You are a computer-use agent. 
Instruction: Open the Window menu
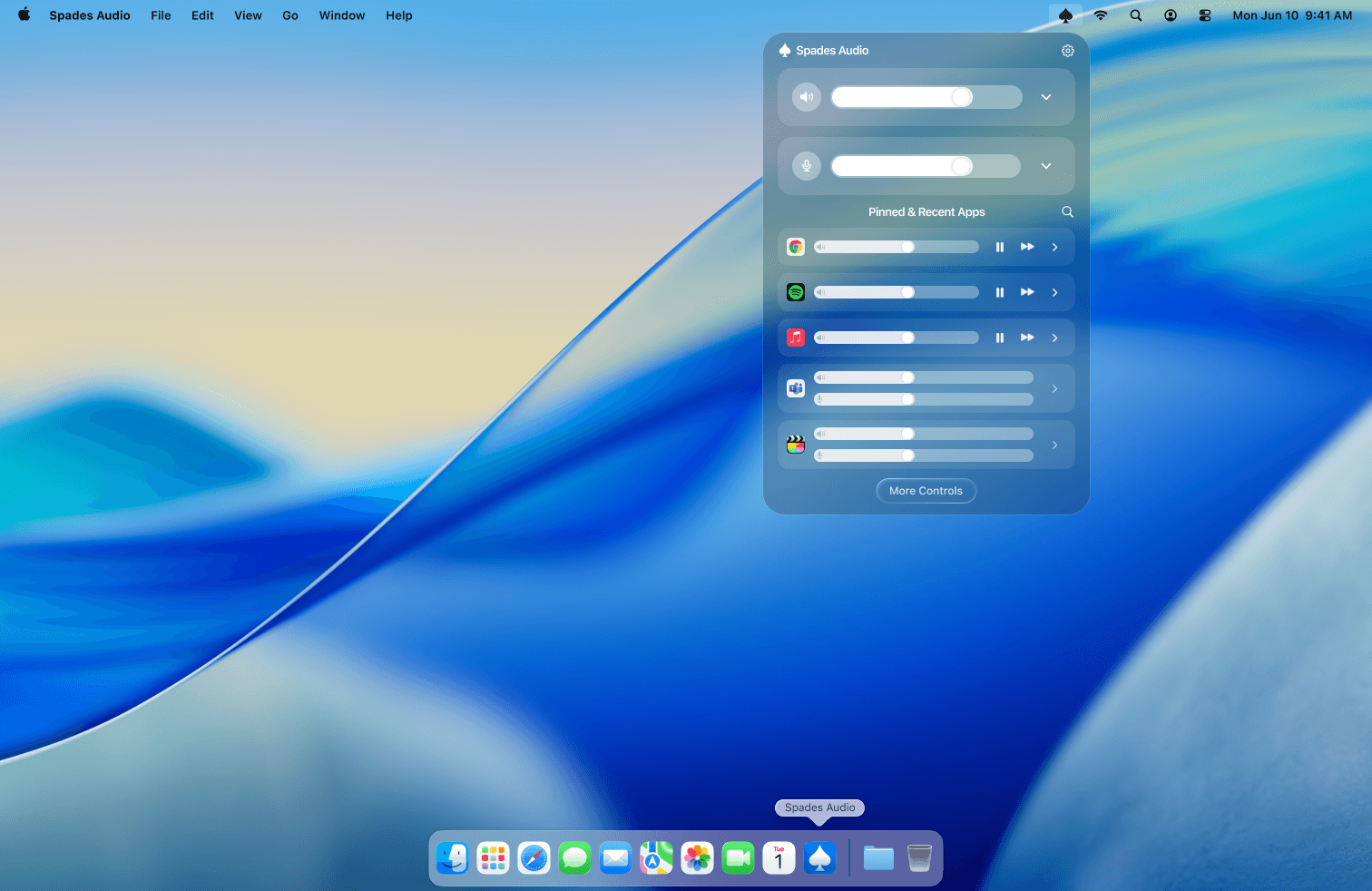click(341, 15)
